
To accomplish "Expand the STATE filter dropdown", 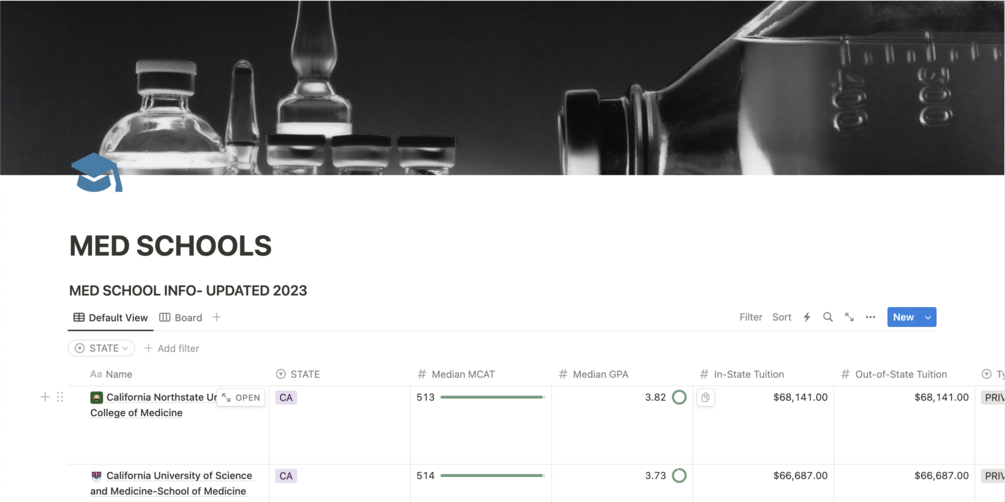I will pyautogui.click(x=101, y=348).
